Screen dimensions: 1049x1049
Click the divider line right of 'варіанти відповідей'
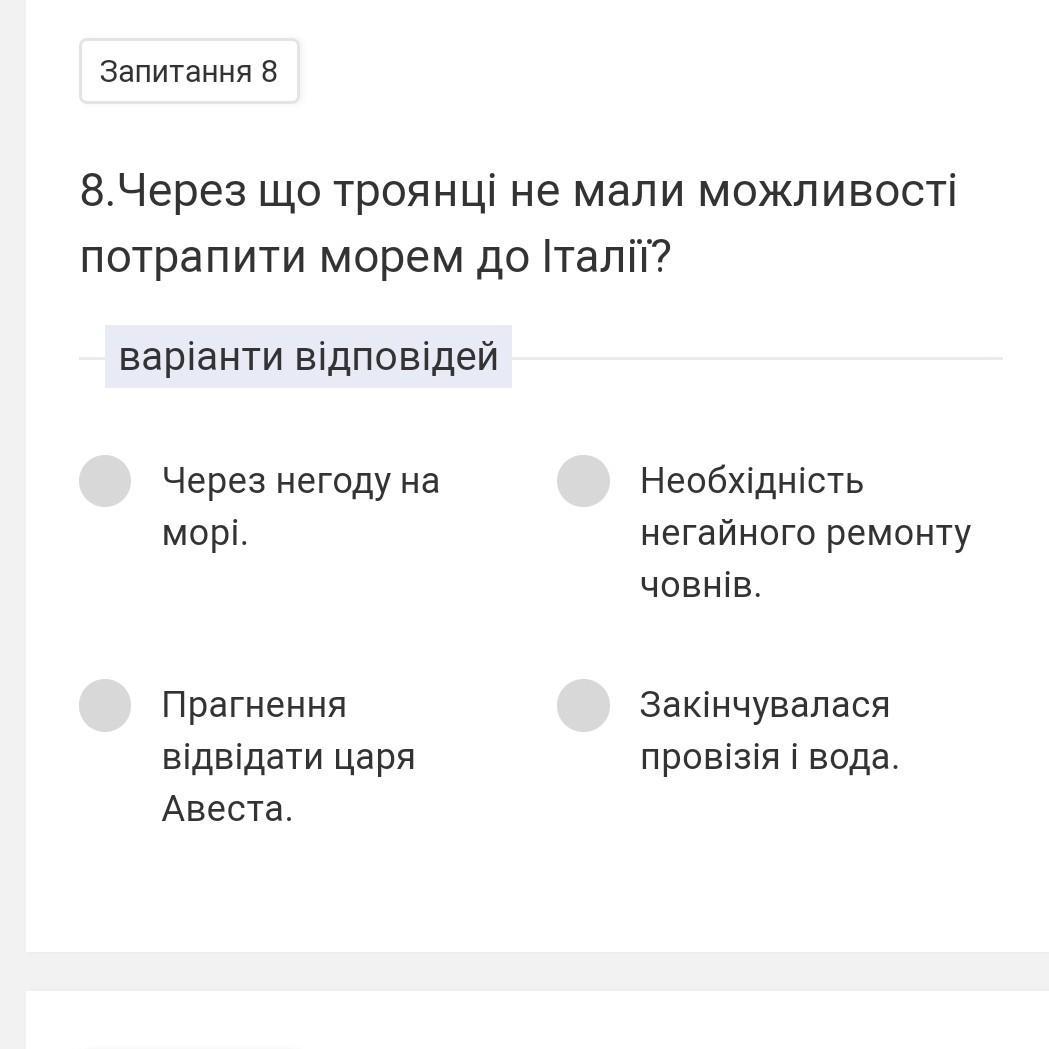(757, 359)
